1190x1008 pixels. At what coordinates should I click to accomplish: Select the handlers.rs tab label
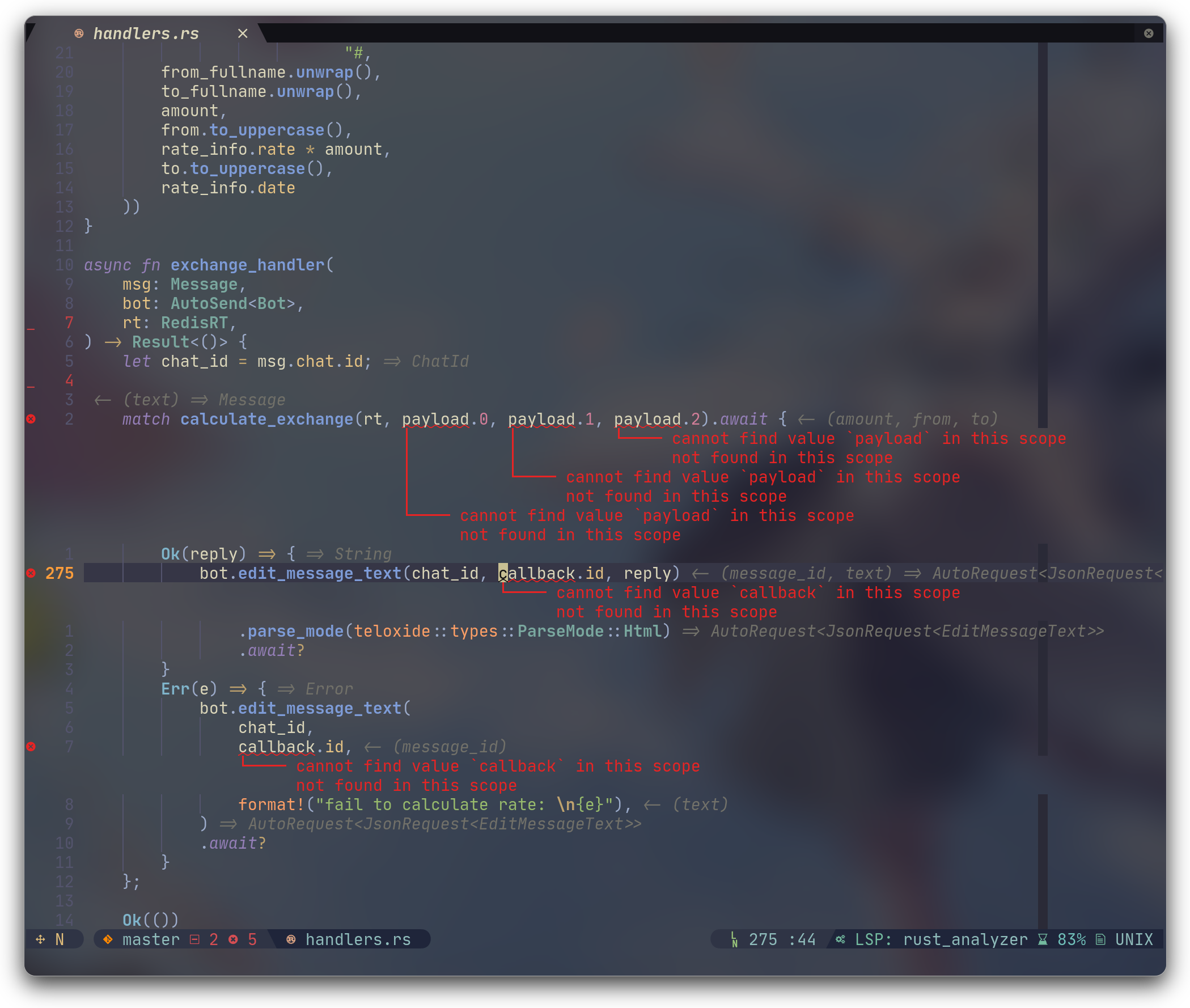point(146,33)
